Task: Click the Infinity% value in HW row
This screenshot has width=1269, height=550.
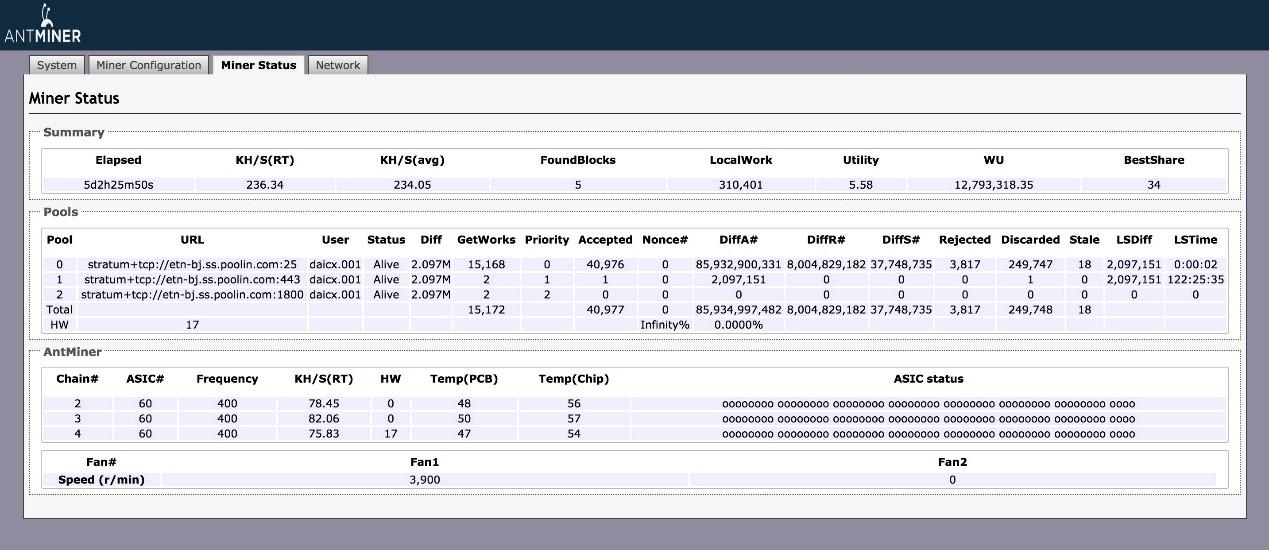Action: point(665,325)
